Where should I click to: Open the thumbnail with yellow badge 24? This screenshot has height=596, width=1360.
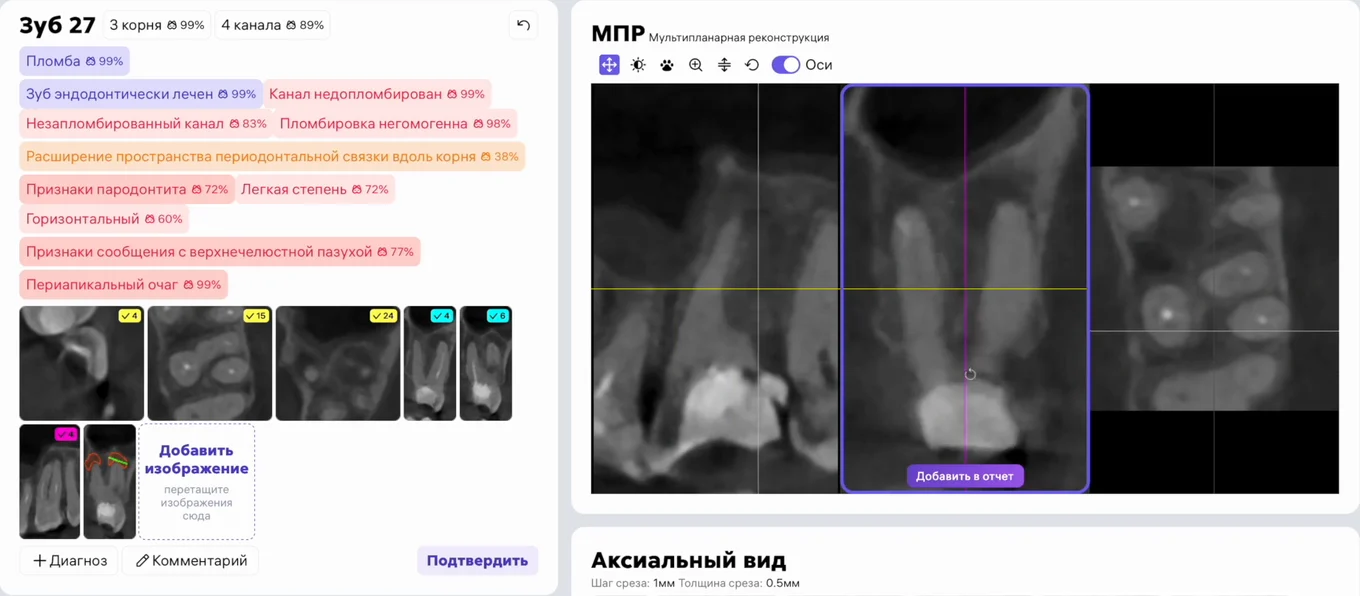coord(338,363)
